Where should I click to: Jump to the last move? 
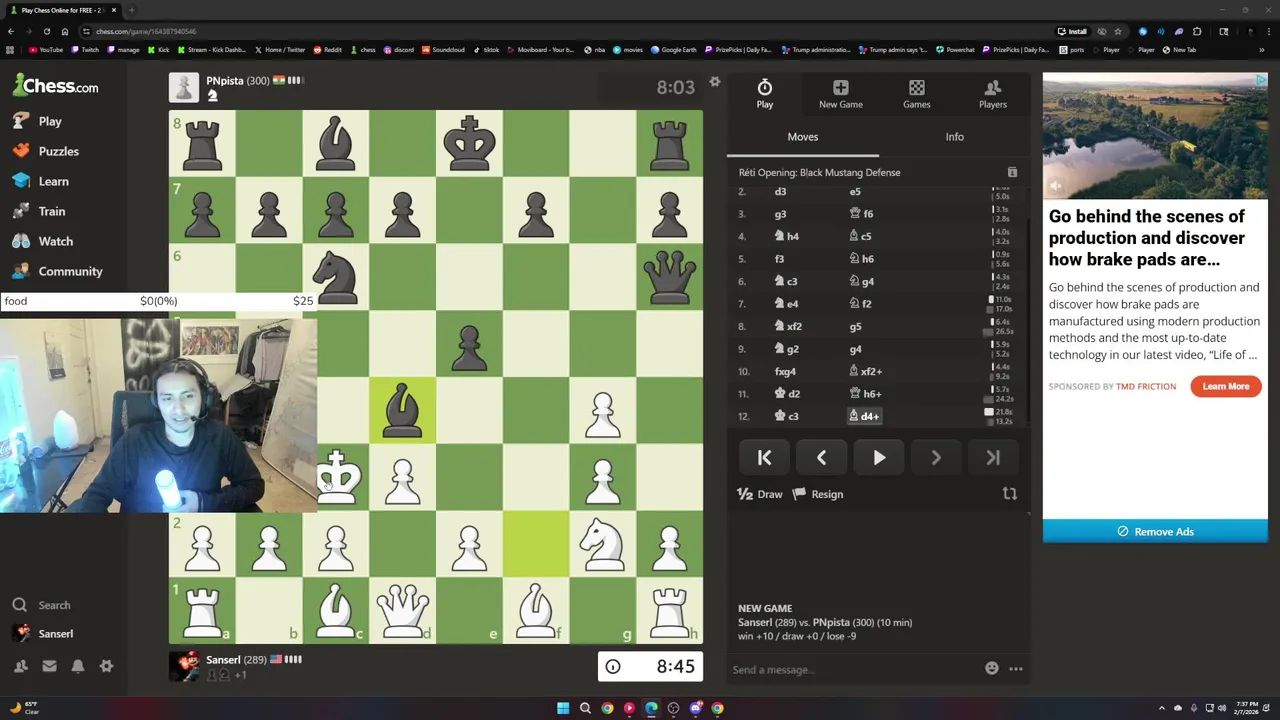pos(993,458)
